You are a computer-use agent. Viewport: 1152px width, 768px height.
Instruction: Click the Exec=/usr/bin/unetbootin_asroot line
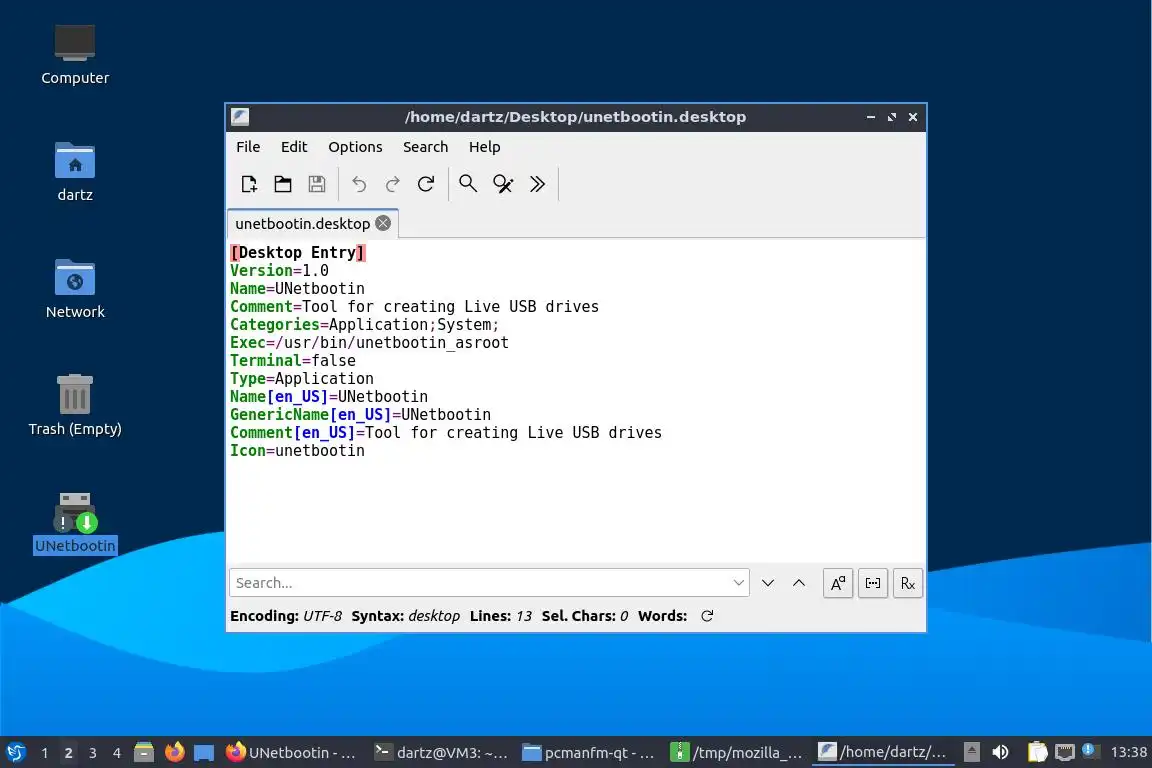[x=369, y=342]
